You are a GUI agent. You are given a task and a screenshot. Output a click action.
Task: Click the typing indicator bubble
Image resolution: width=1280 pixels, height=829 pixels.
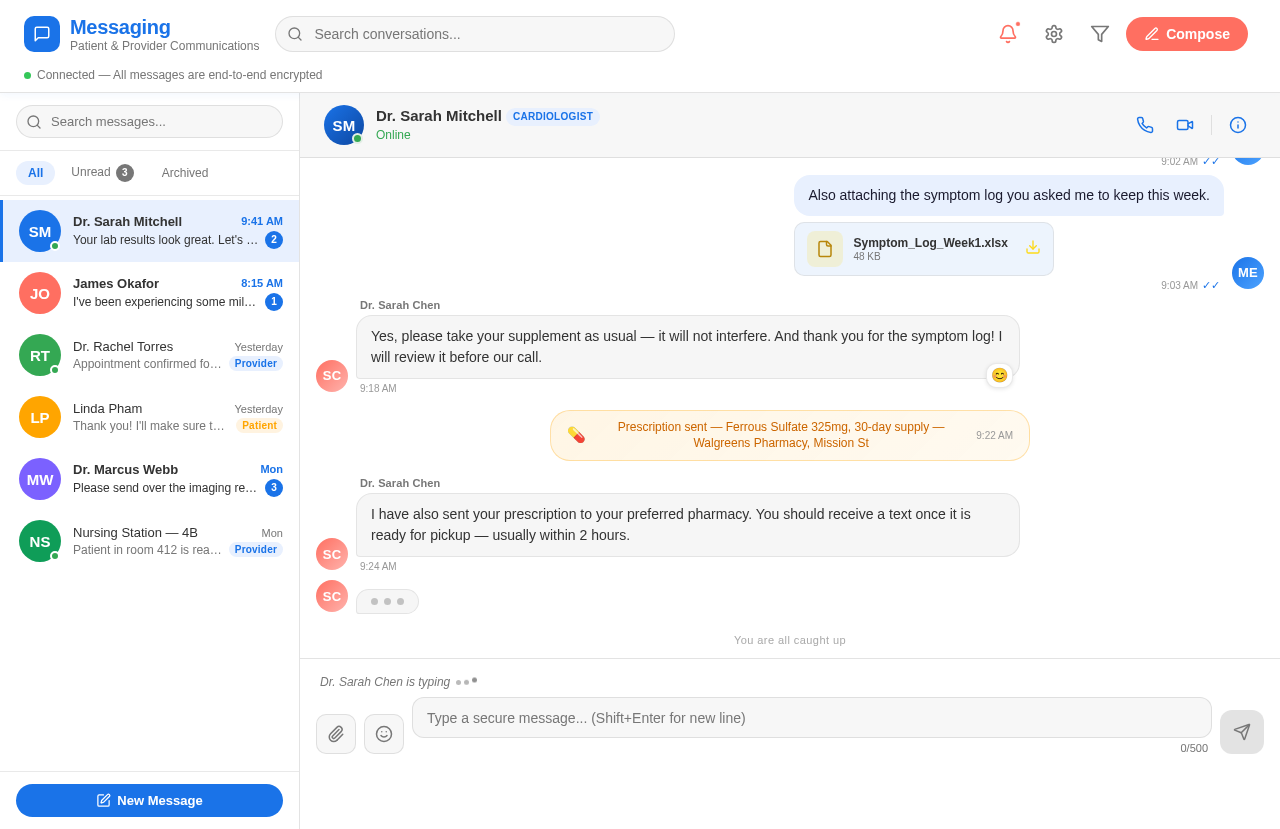[x=387, y=602]
